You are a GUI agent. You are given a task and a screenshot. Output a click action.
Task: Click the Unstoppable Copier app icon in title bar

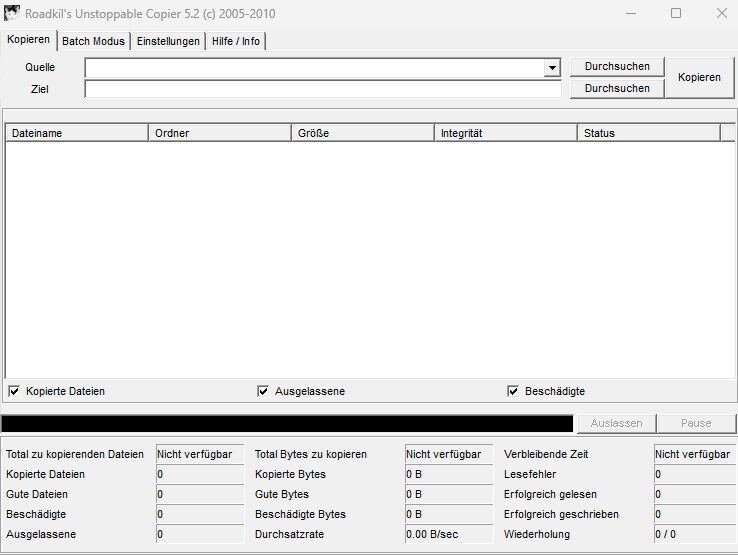pyautogui.click(x=12, y=13)
